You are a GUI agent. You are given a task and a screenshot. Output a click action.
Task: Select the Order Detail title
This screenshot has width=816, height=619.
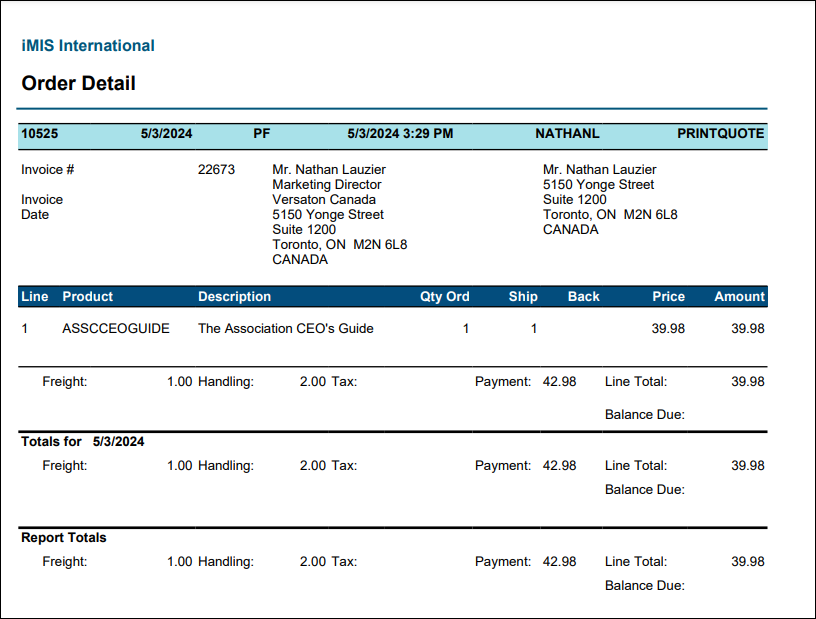click(x=79, y=83)
